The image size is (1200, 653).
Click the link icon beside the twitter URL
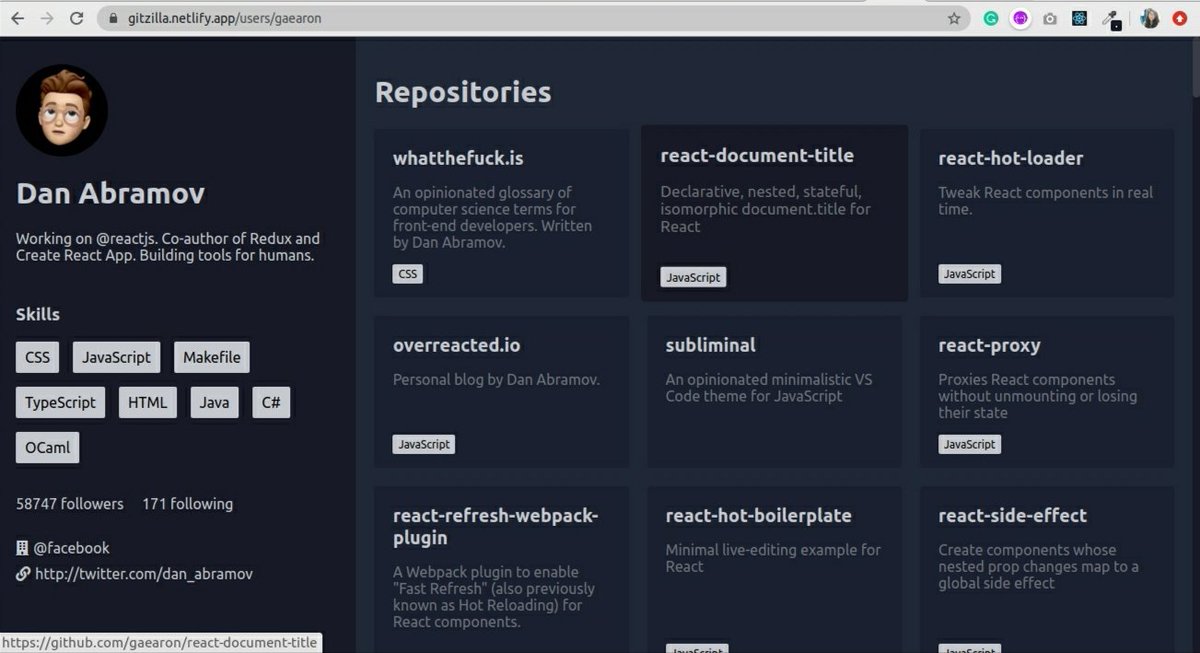click(x=22, y=574)
